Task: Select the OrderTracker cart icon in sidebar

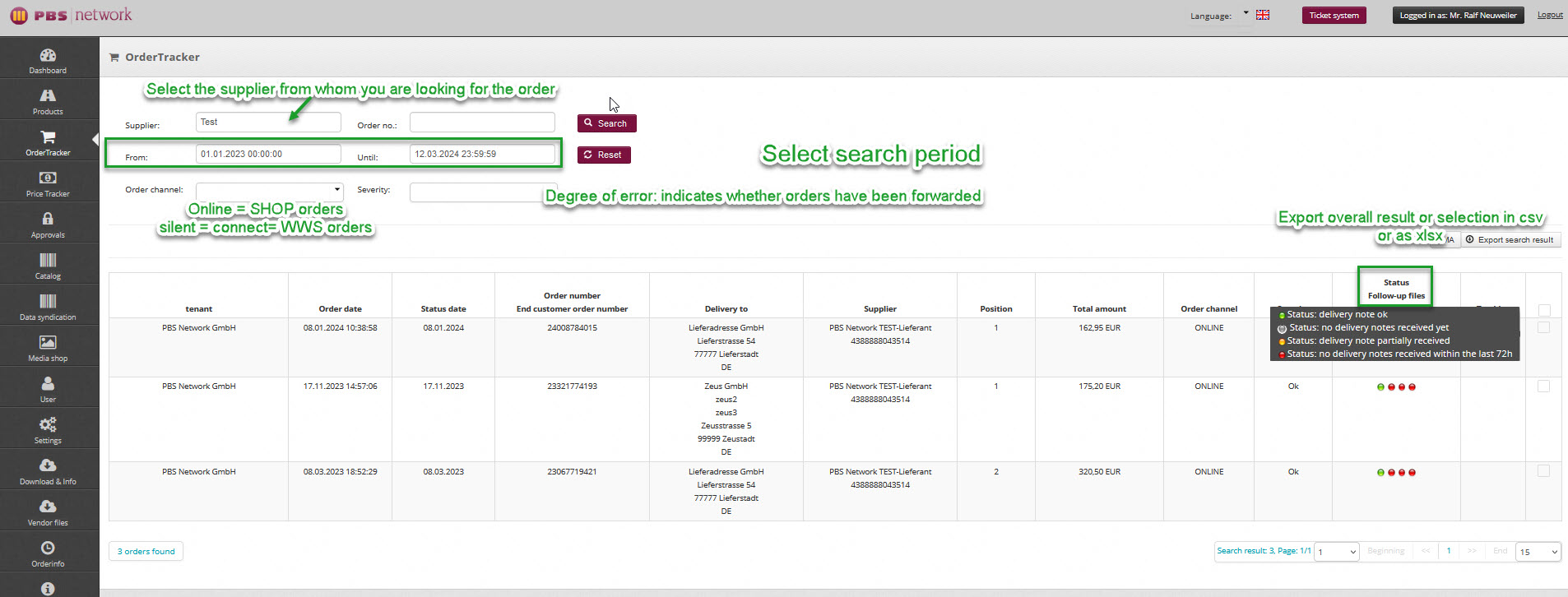Action: (49, 137)
